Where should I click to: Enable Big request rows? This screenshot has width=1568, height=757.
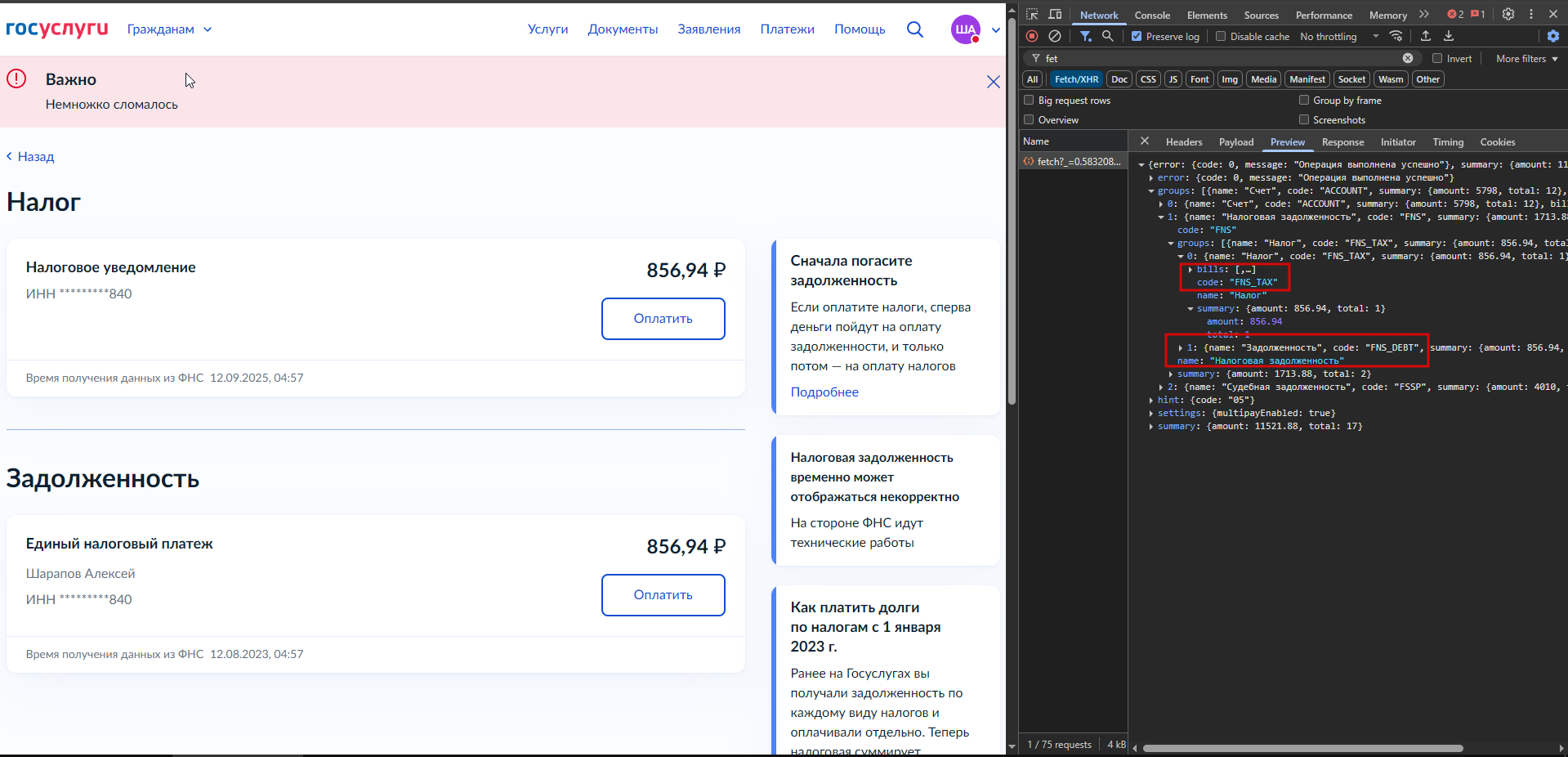[x=1029, y=100]
